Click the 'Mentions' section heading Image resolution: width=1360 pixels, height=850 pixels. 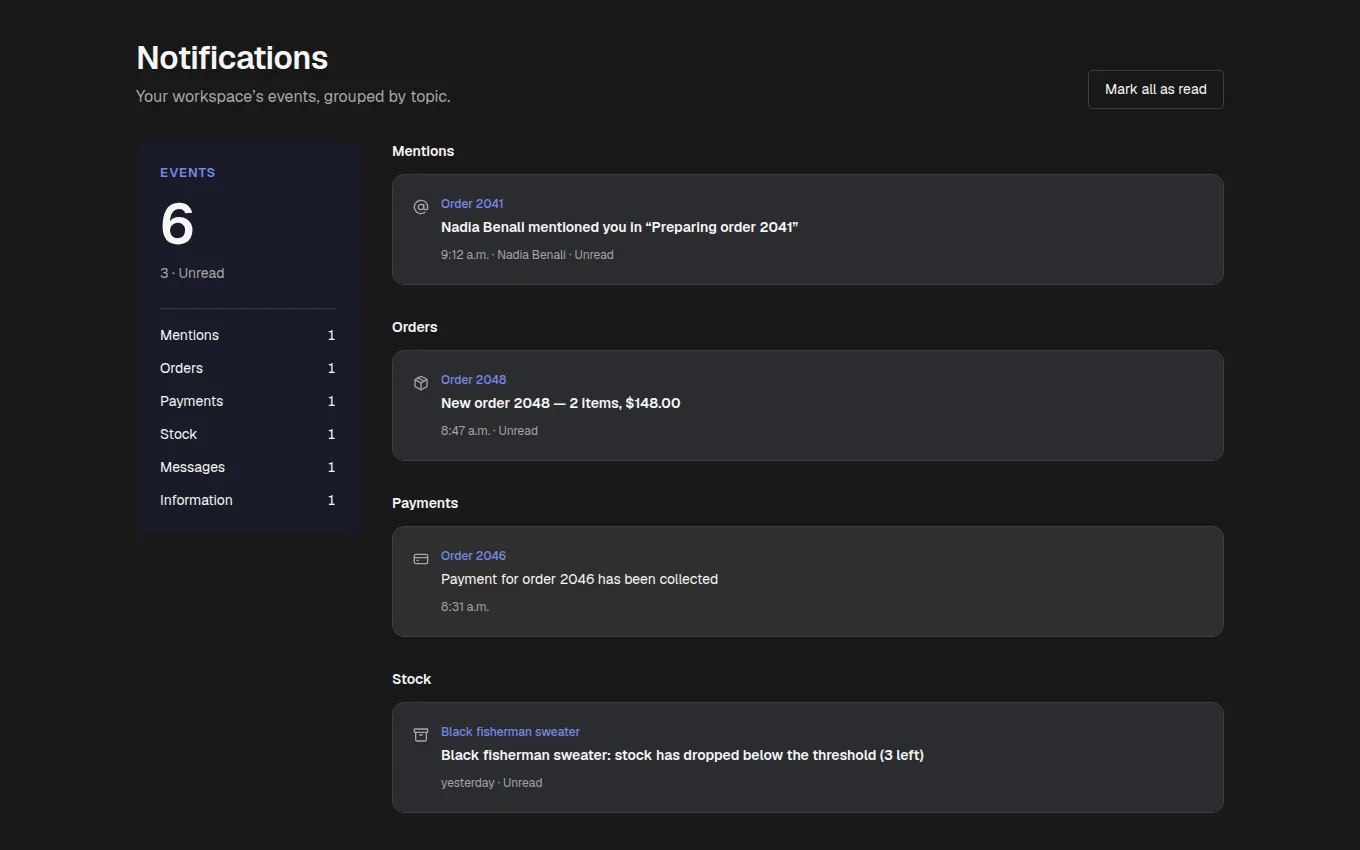click(x=423, y=151)
